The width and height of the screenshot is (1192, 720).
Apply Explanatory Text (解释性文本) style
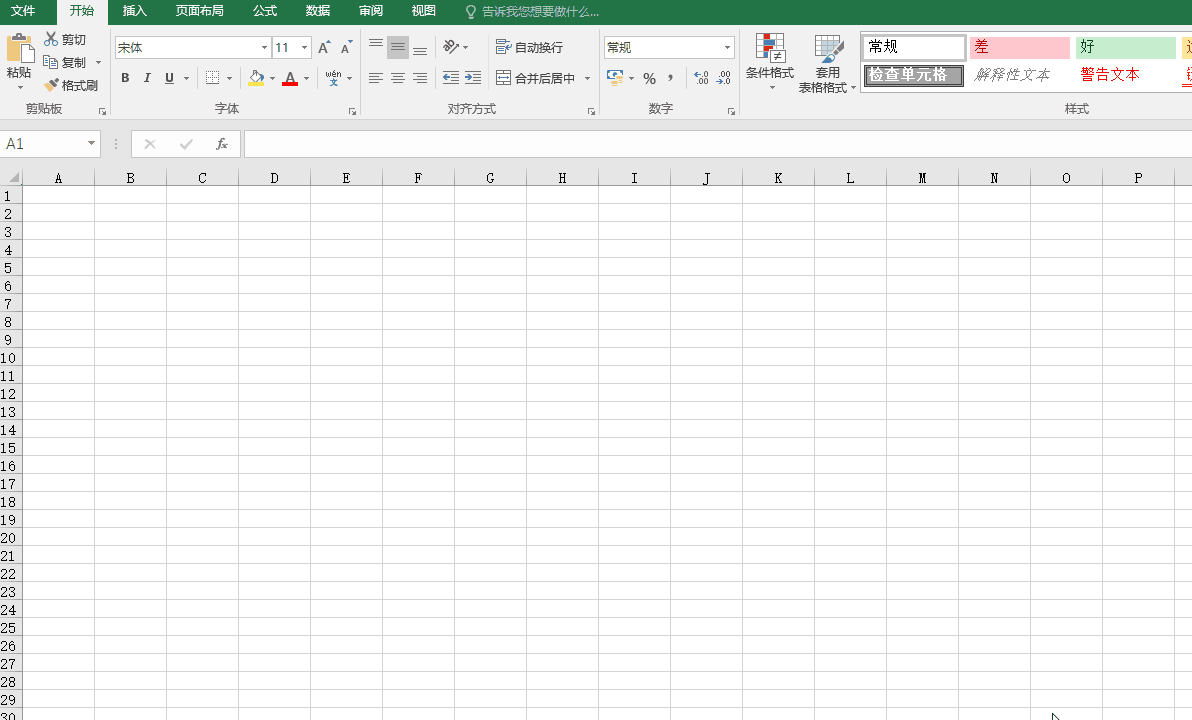click(1019, 75)
